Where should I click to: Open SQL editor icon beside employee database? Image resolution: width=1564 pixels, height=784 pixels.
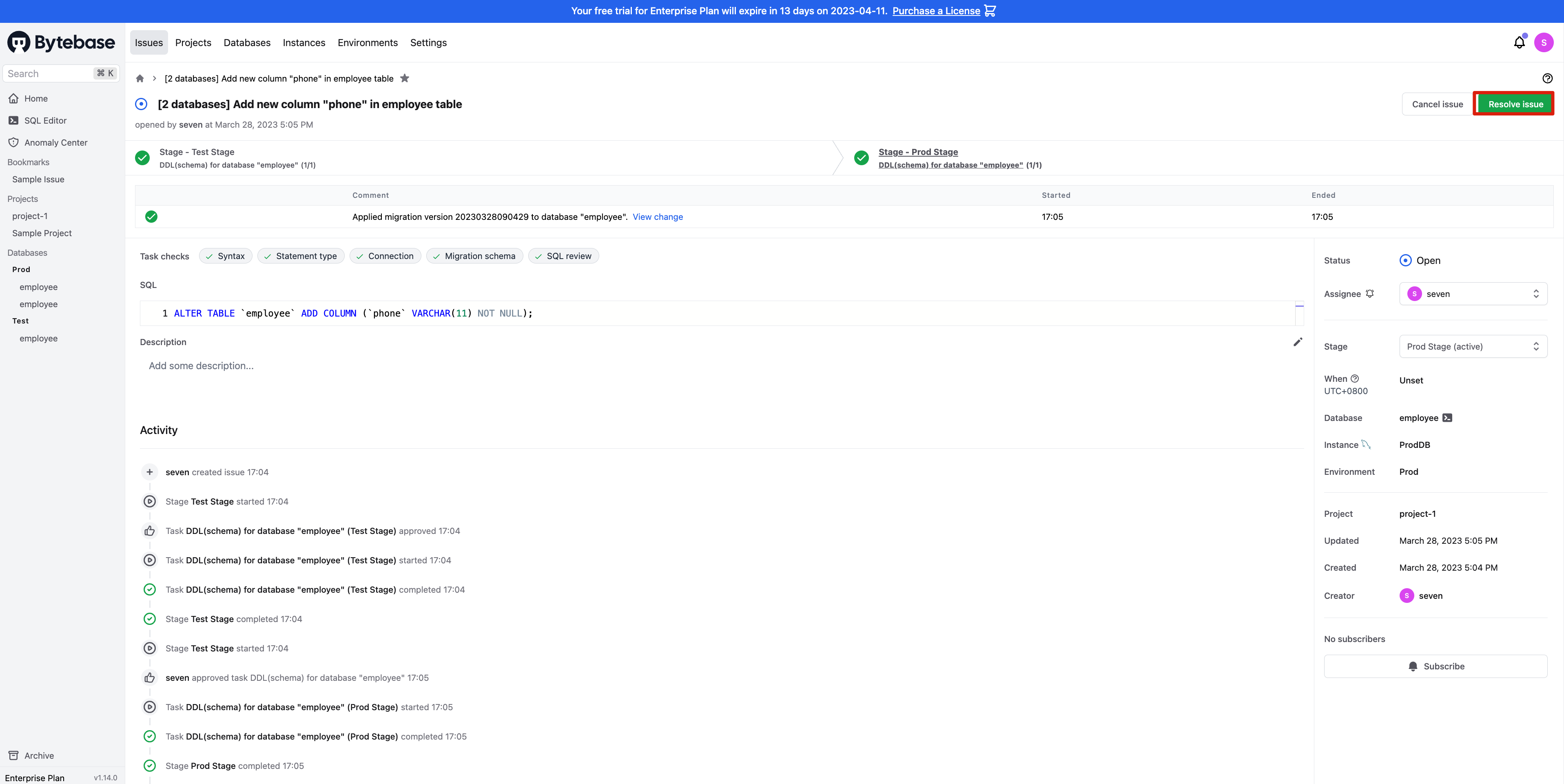pos(1447,418)
